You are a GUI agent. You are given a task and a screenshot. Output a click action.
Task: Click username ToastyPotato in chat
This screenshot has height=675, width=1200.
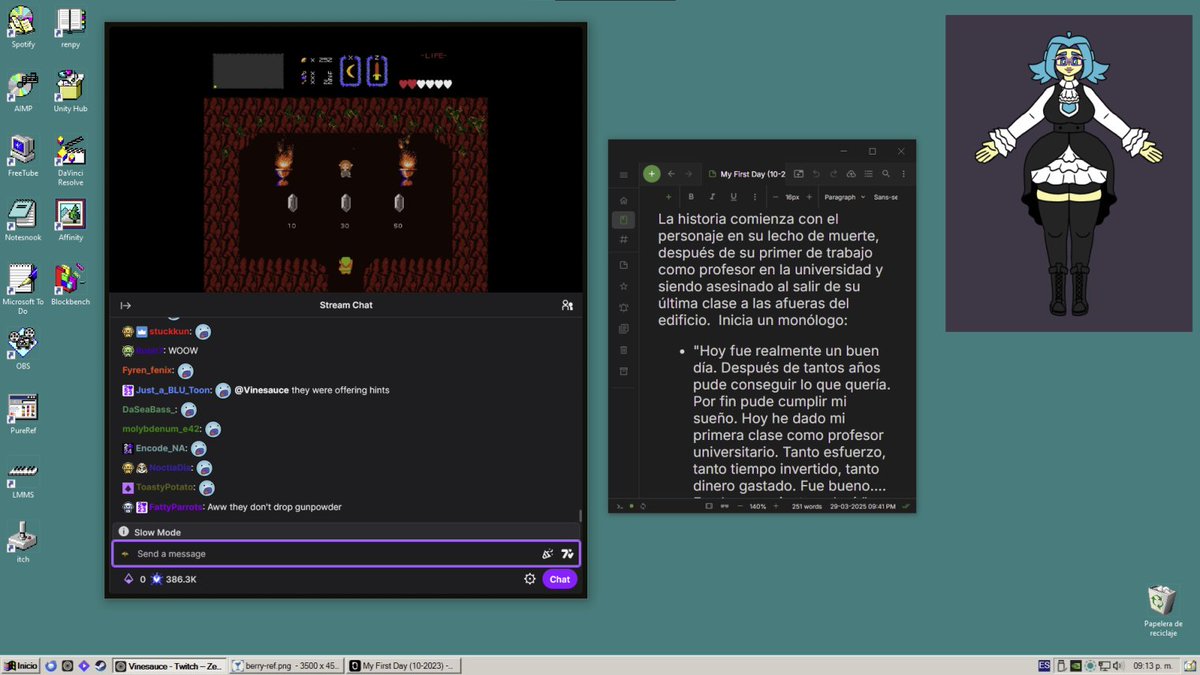tap(165, 487)
